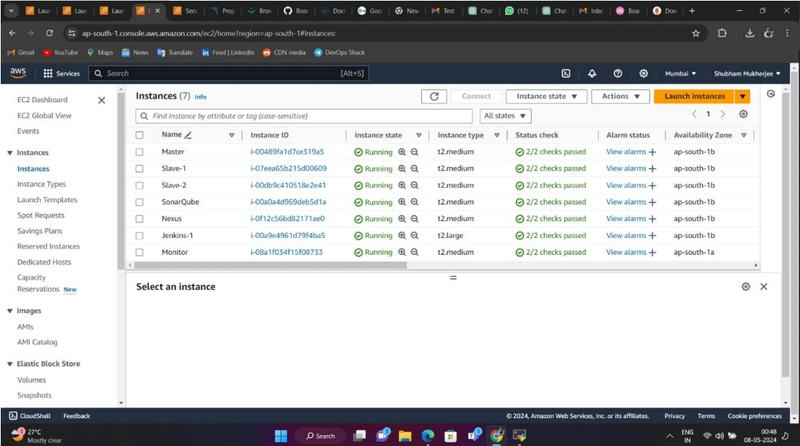The width and height of the screenshot is (800, 446).
Task: Check the Master instance checkbox
Action: tap(139, 152)
